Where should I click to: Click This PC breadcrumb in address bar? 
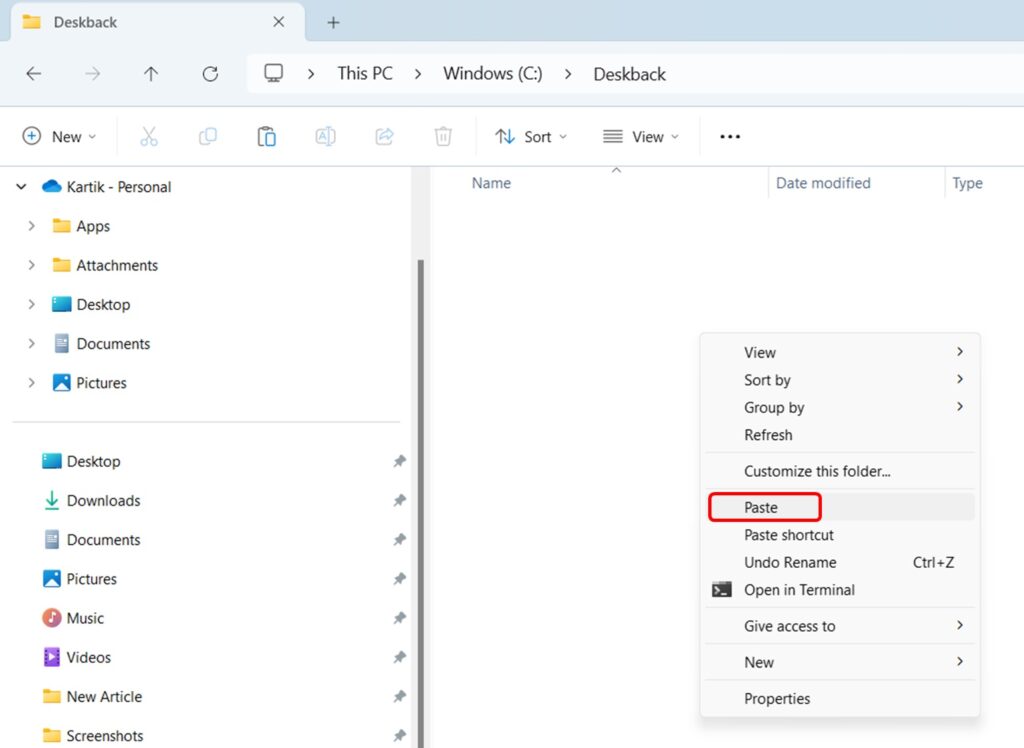pyautogui.click(x=365, y=73)
